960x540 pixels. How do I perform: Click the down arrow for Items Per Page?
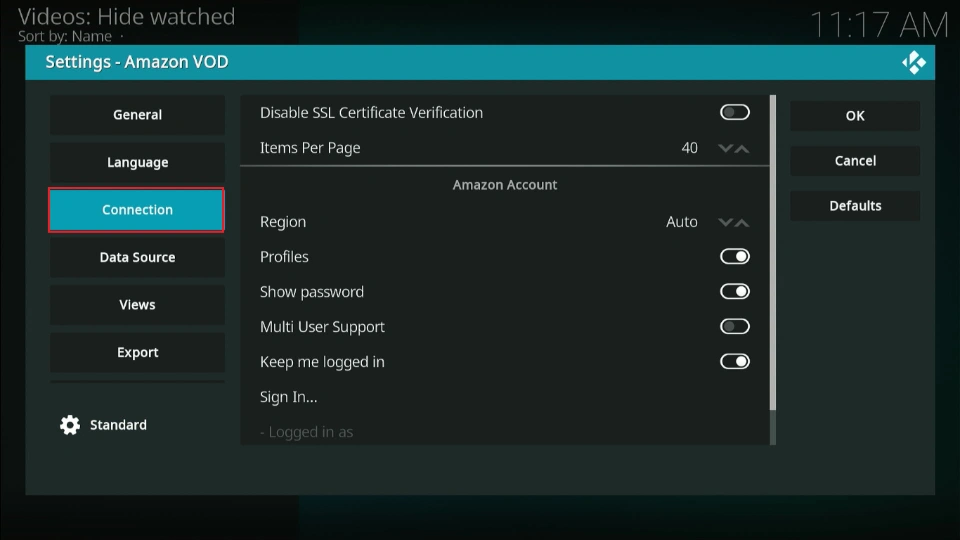726,148
